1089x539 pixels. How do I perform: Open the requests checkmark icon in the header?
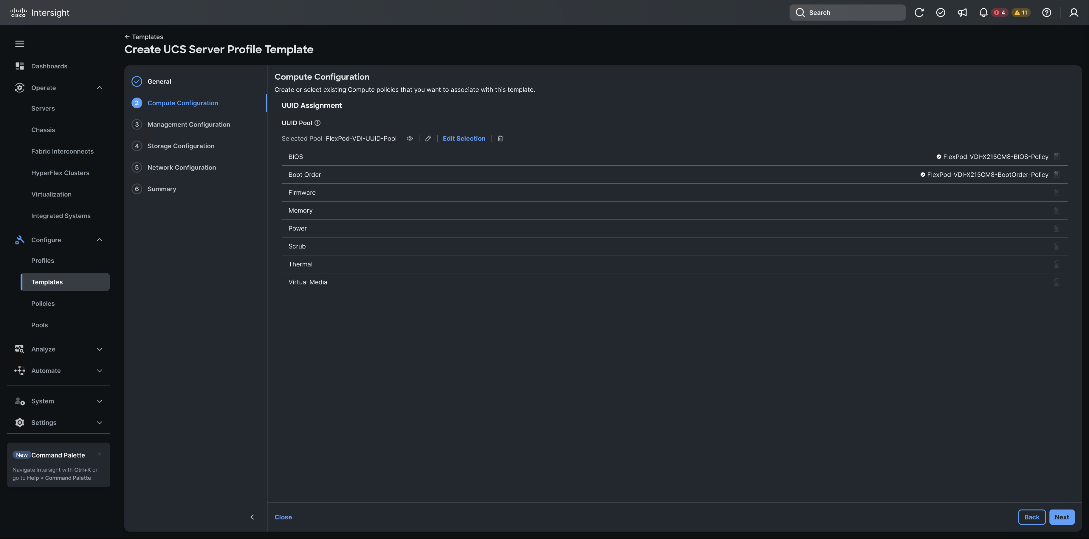[940, 13]
